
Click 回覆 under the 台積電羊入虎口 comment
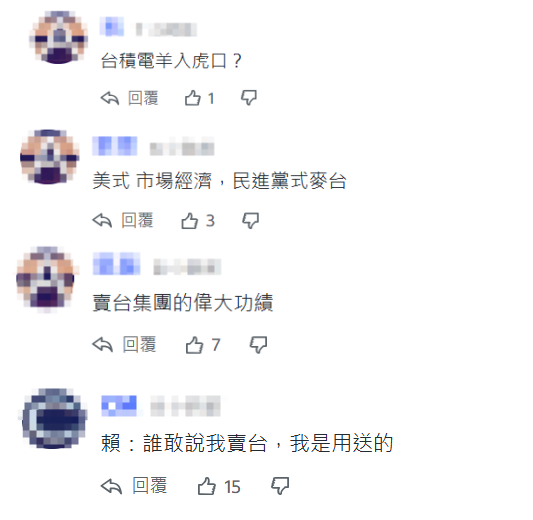click(x=143, y=98)
